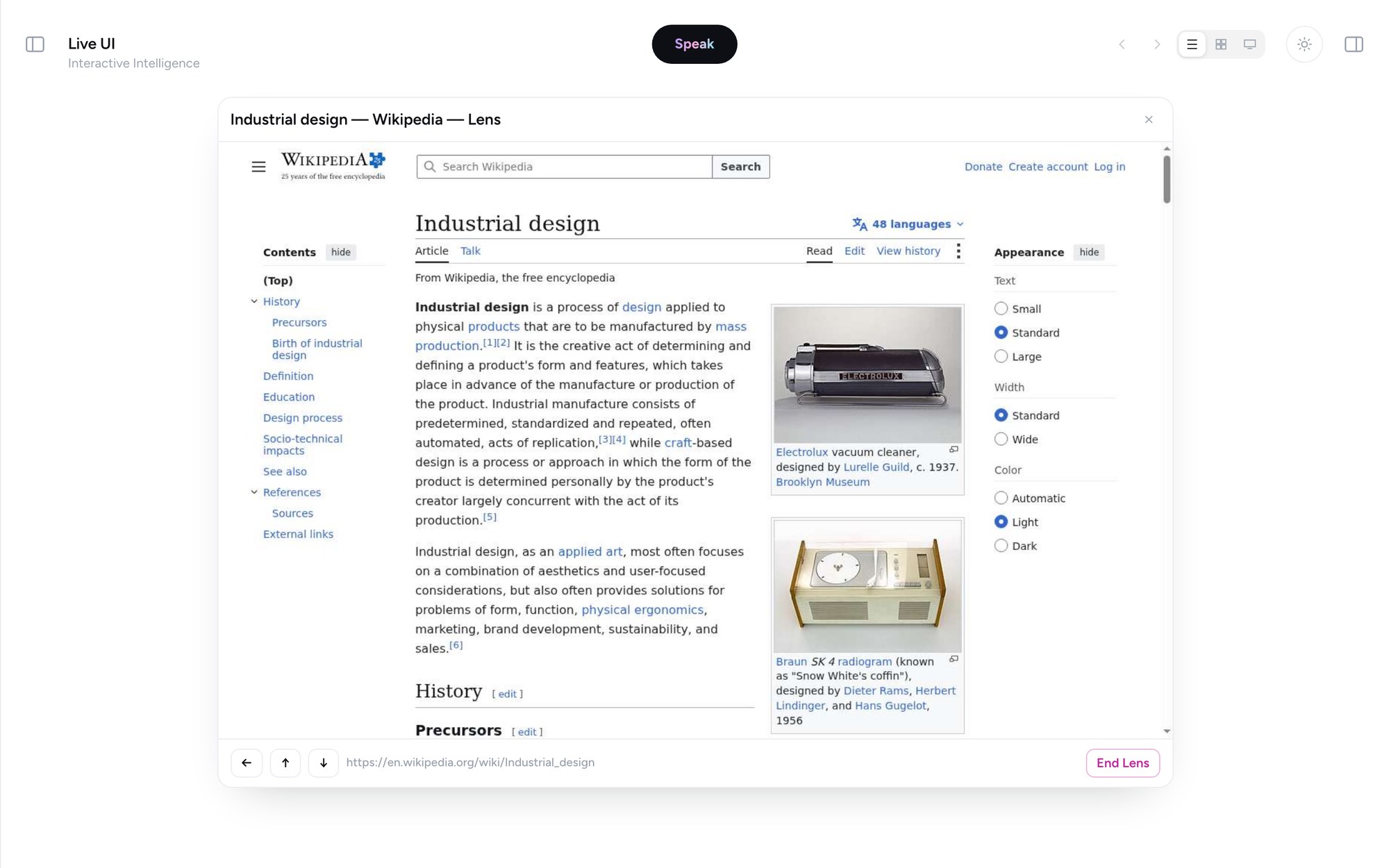1389x868 pixels.
Task: Jump to Design process in Contents
Action: coord(303,418)
